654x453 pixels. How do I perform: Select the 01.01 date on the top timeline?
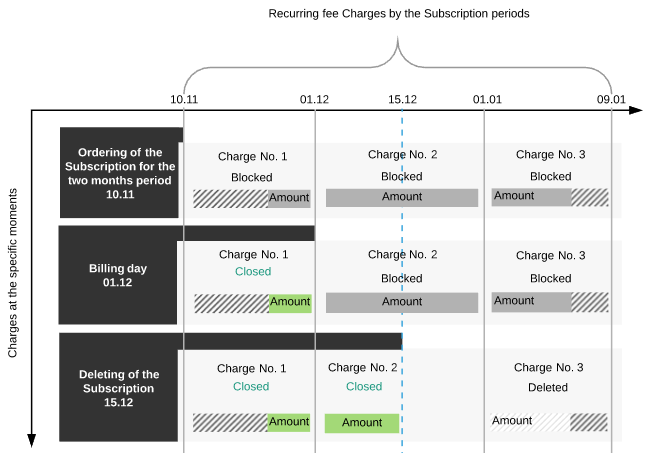pos(487,99)
